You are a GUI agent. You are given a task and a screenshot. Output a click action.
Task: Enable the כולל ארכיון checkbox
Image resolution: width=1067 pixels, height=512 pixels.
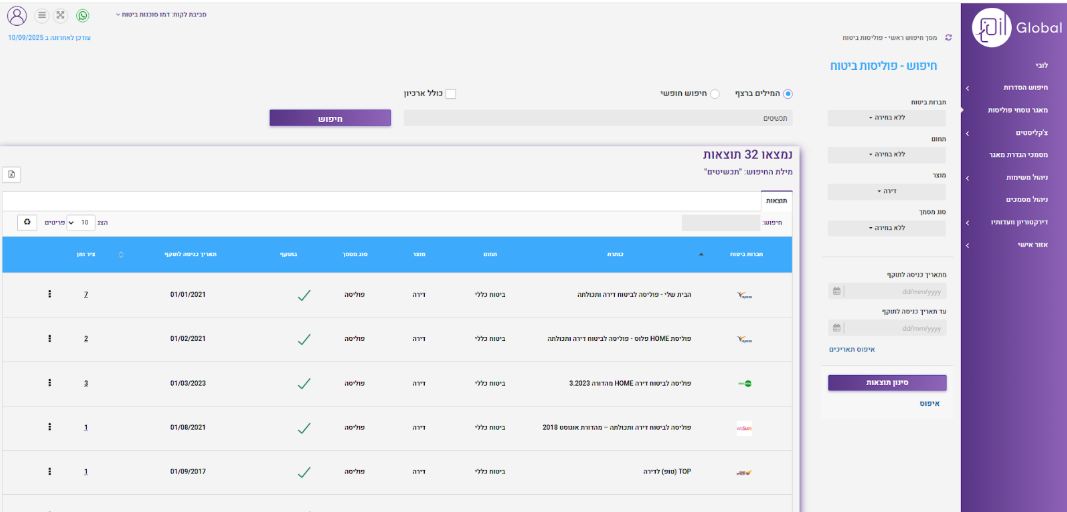pyautogui.click(x=450, y=94)
